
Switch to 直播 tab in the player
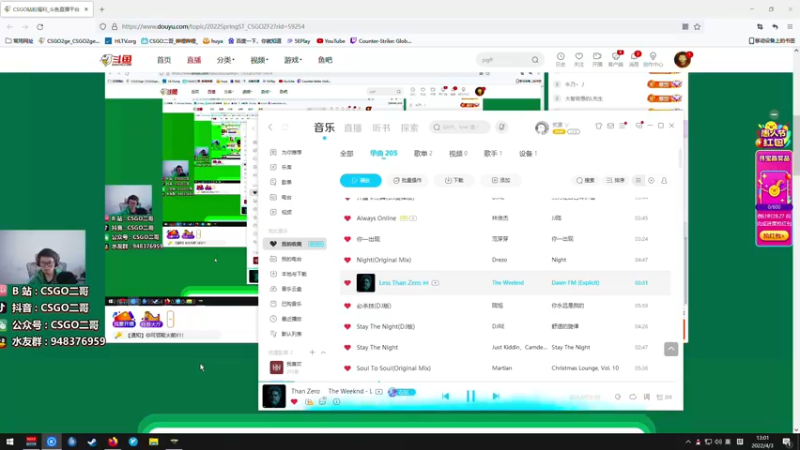click(353, 128)
